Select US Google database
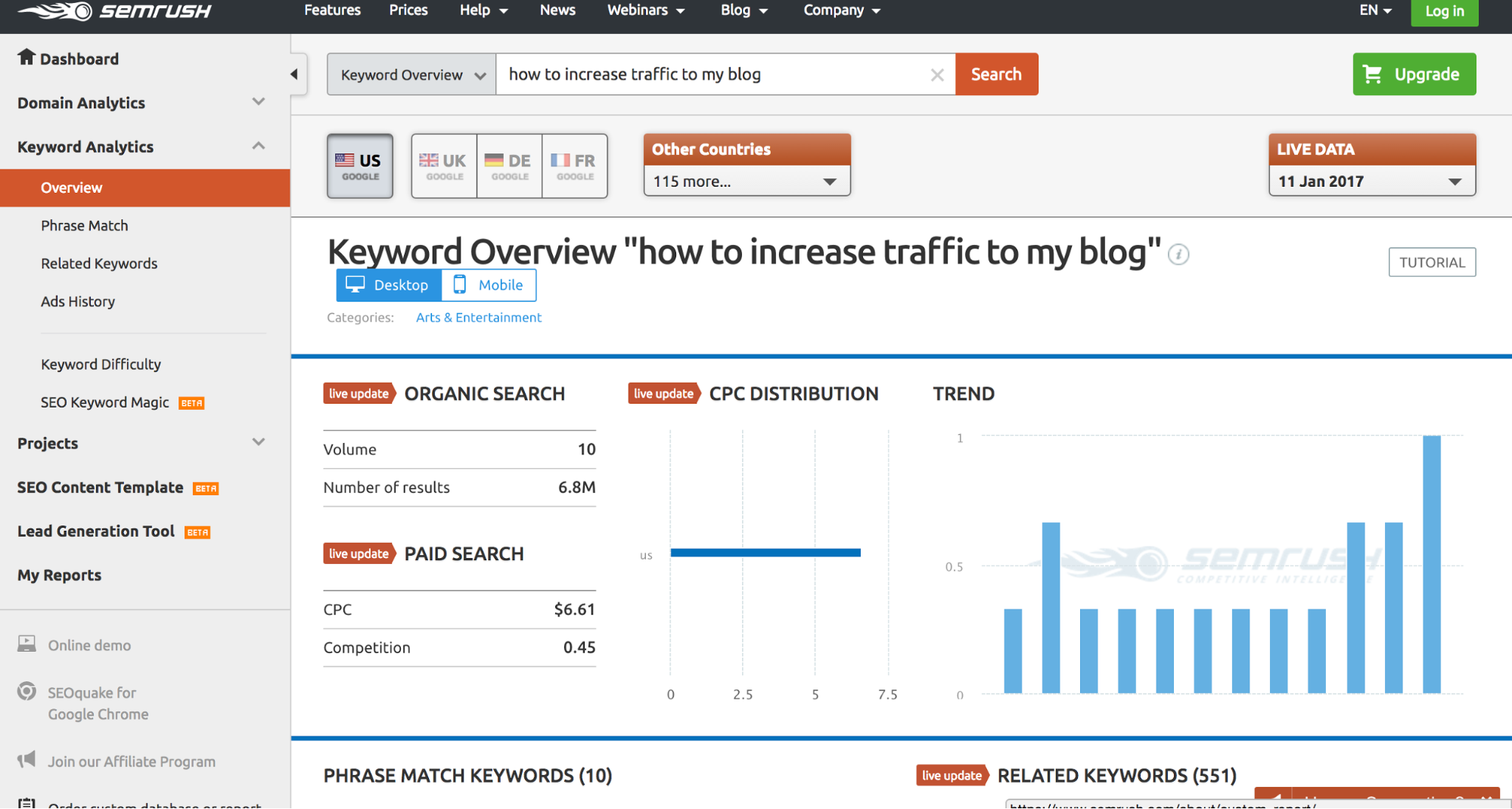1512x809 pixels. click(360, 166)
